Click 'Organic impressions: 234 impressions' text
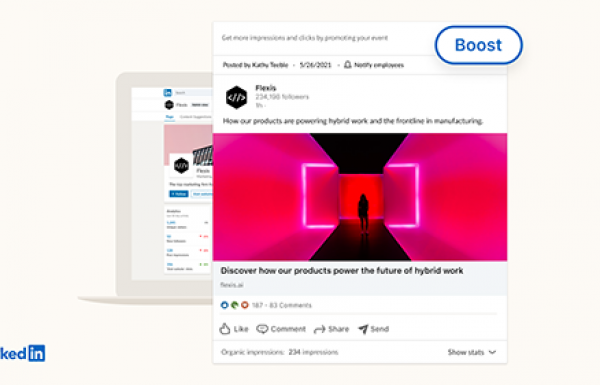This screenshot has width=600, height=385. [x=279, y=352]
